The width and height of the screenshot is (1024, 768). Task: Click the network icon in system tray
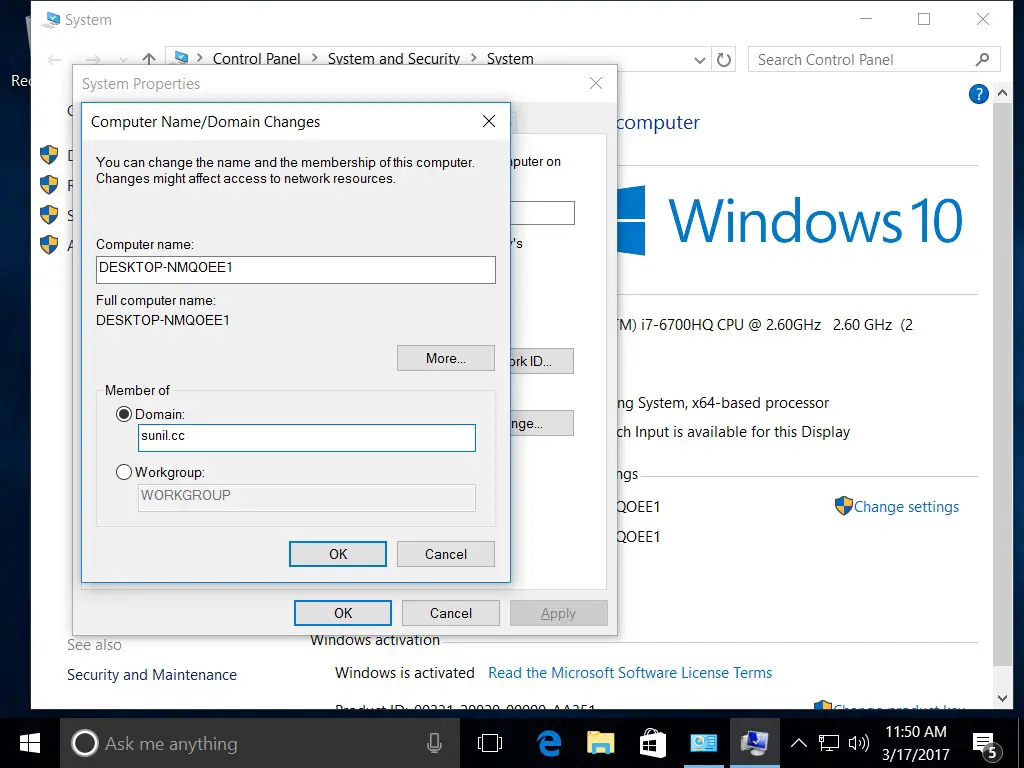[829, 743]
